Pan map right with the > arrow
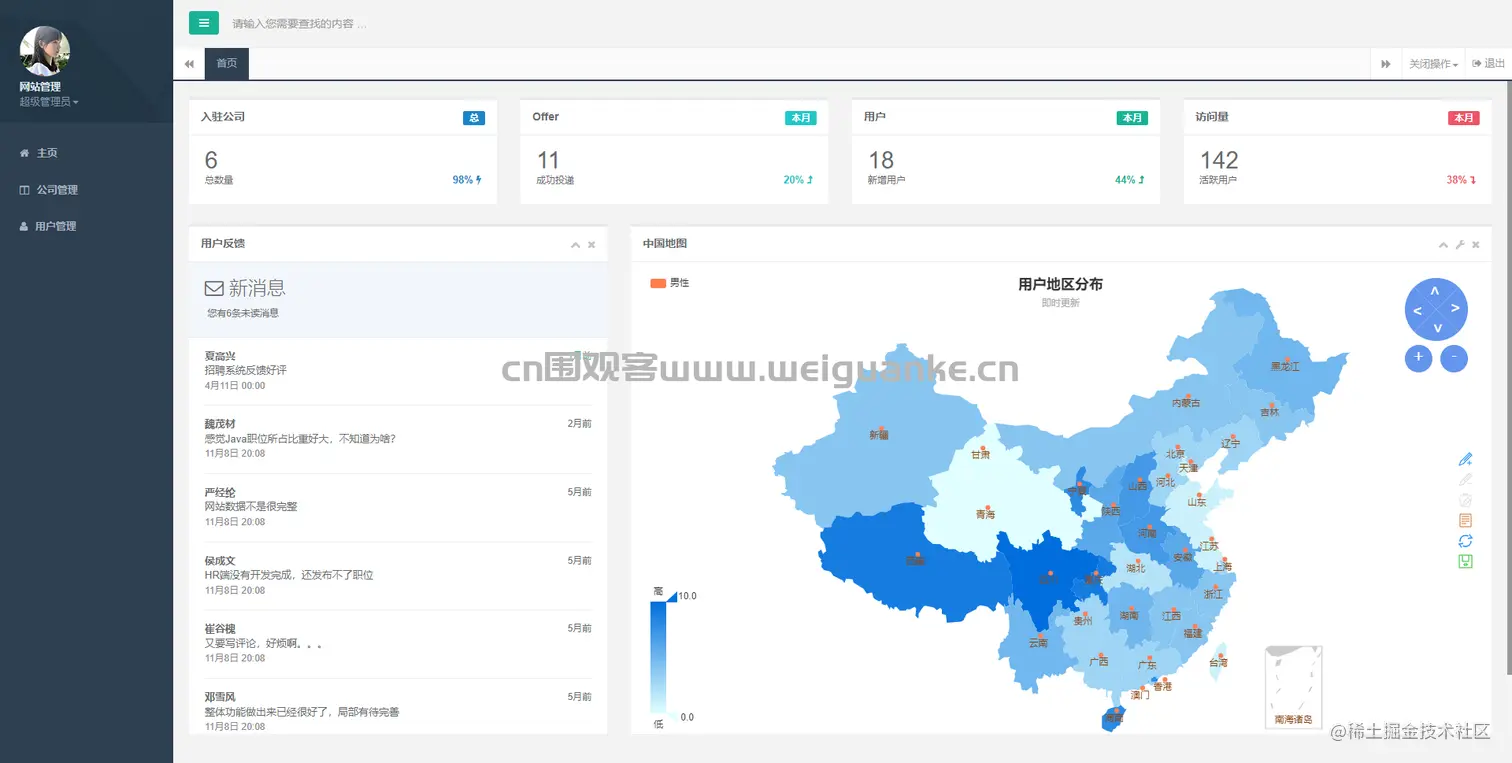1512x763 pixels. tap(1455, 308)
